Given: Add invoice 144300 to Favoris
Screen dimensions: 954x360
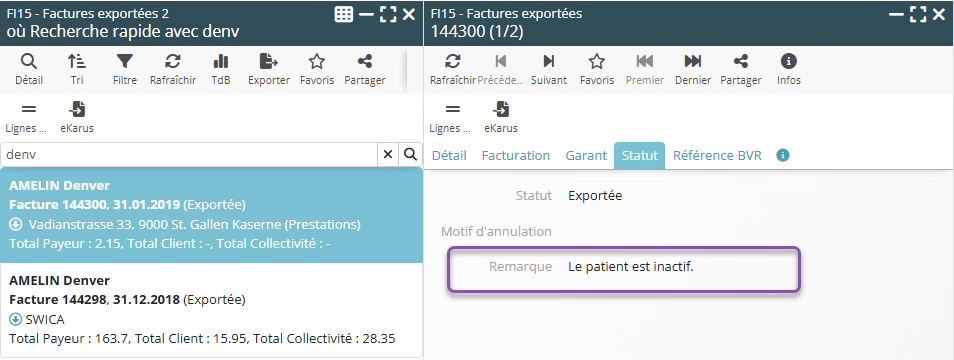Looking at the screenshot, I should point(597,69).
